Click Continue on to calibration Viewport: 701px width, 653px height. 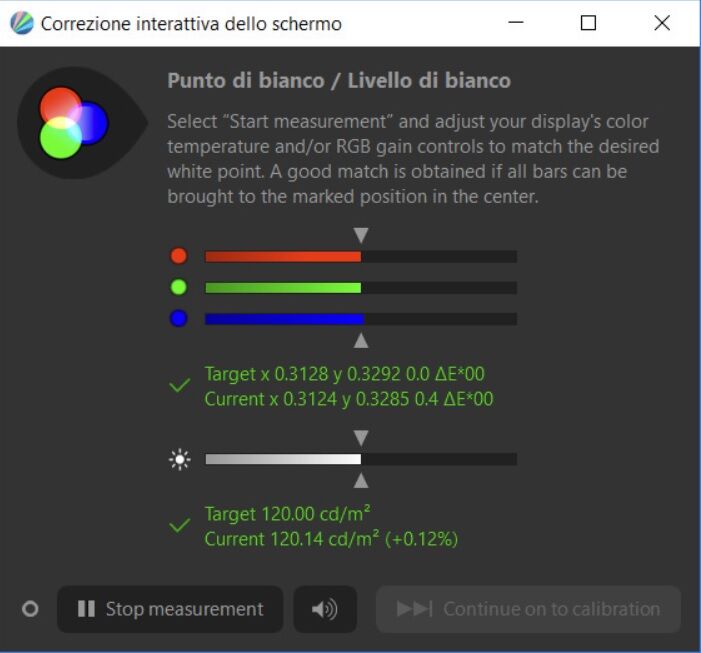(x=528, y=609)
